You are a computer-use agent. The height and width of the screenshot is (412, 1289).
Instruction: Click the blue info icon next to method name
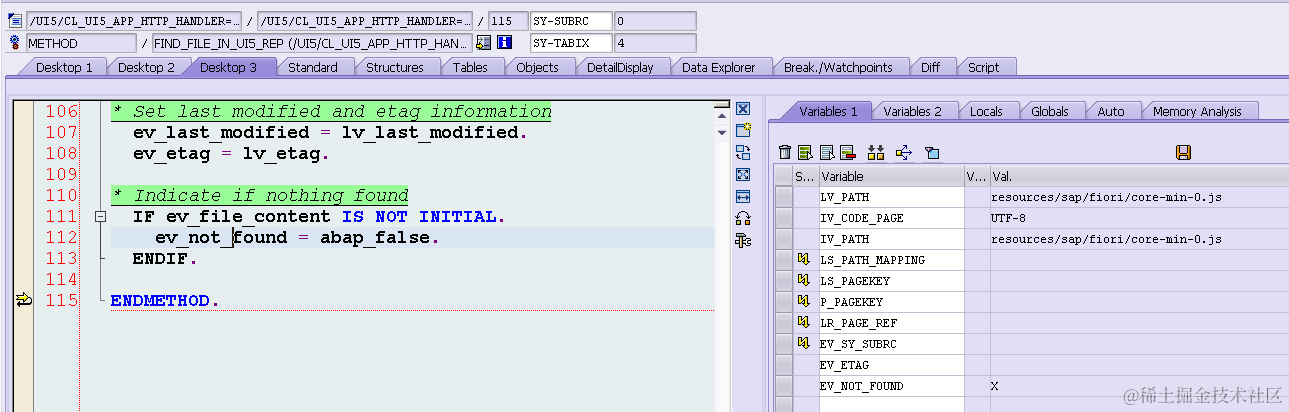[x=505, y=43]
